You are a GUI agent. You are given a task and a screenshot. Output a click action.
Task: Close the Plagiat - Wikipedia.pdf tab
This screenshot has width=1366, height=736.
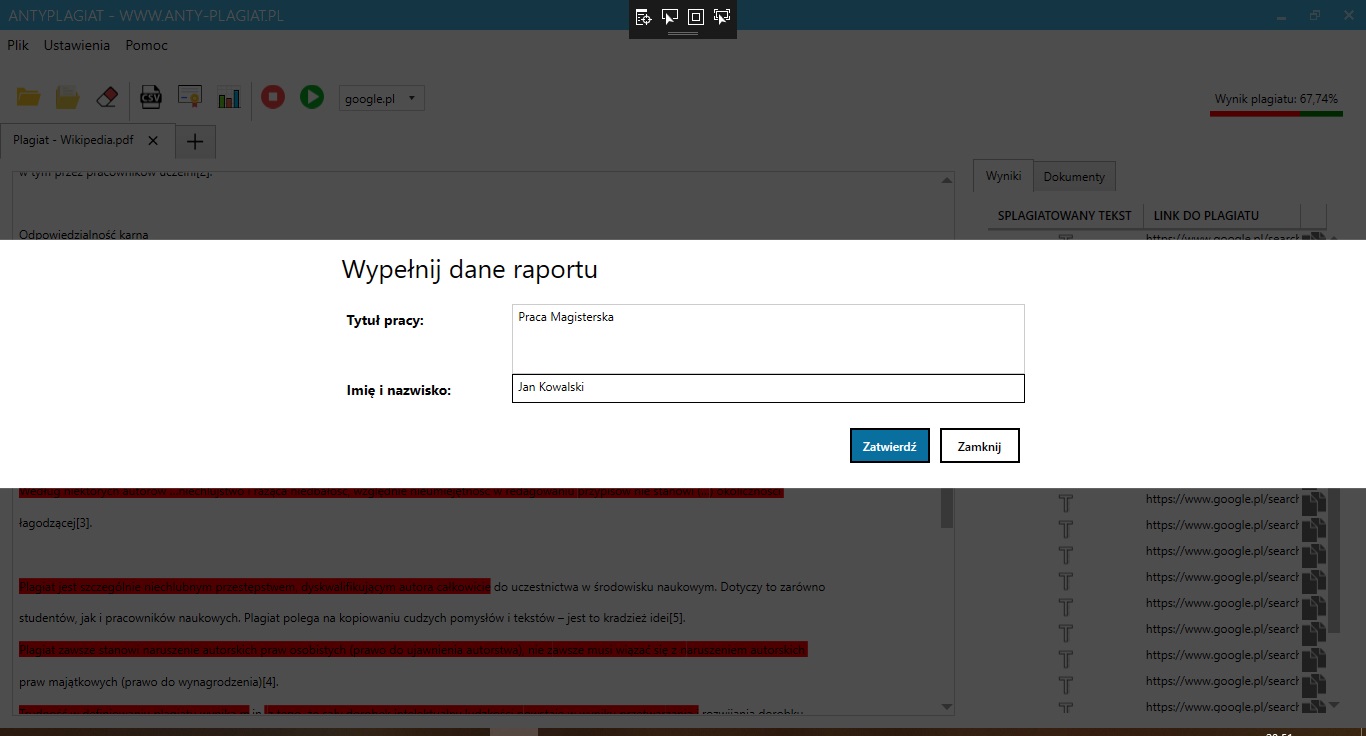click(x=153, y=141)
